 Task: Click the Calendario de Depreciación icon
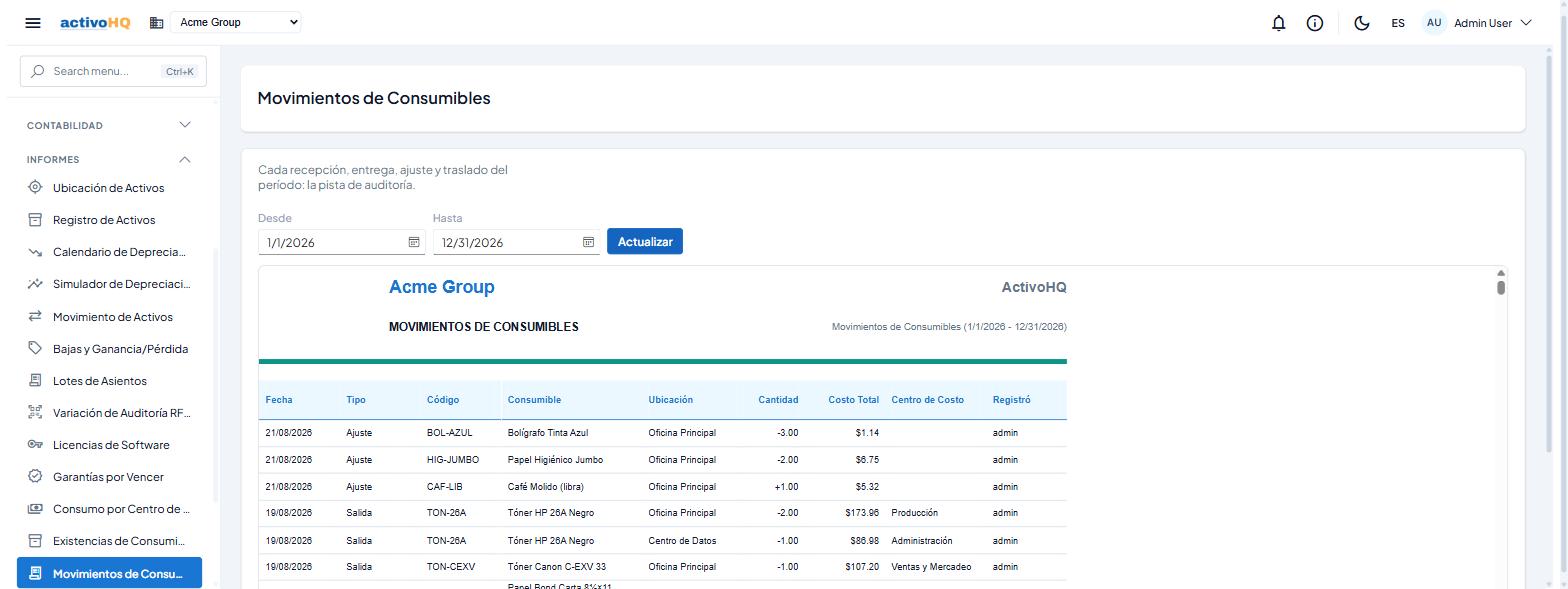(x=35, y=252)
